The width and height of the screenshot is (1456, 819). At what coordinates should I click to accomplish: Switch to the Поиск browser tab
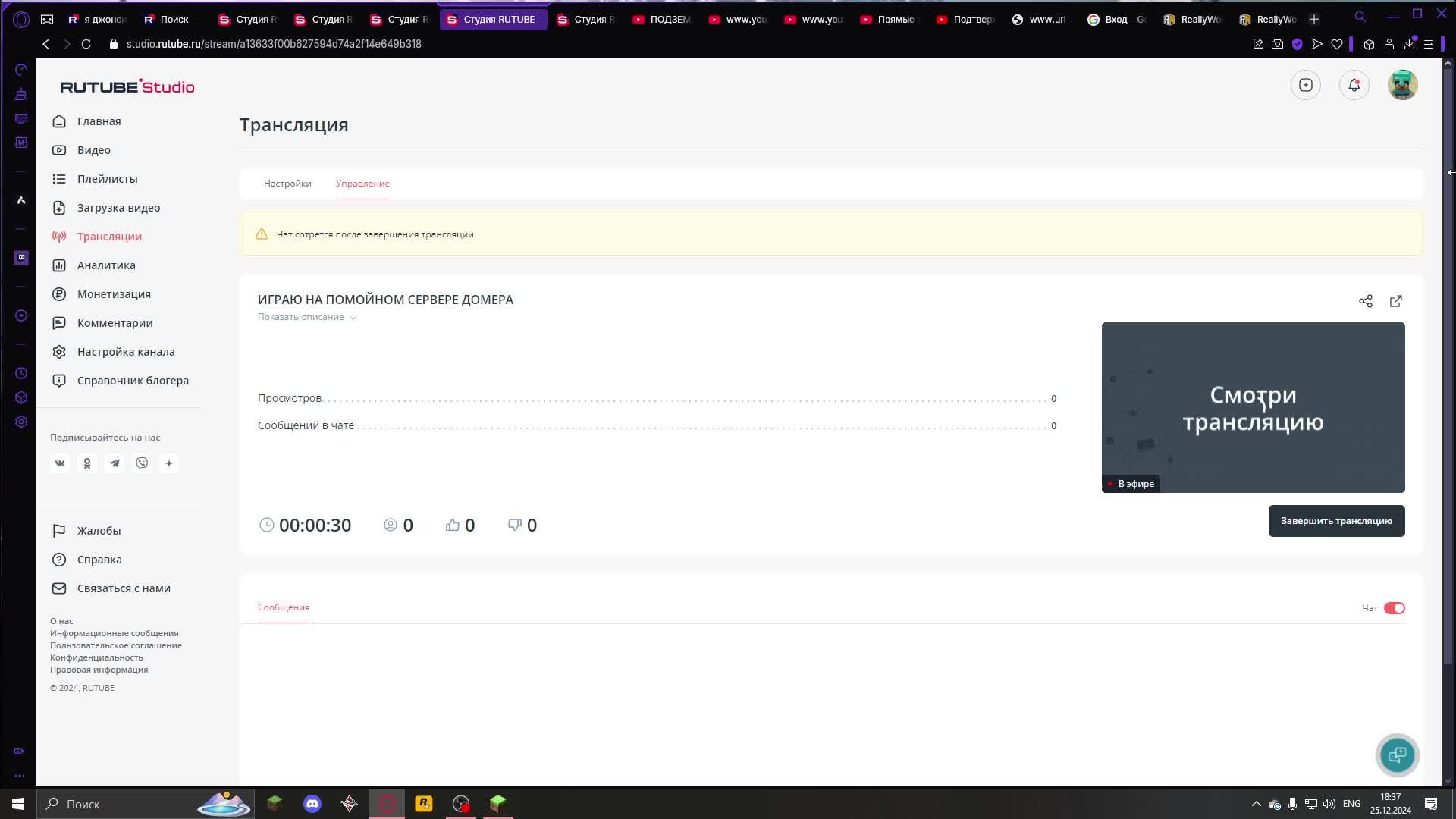tap(171, 19)
